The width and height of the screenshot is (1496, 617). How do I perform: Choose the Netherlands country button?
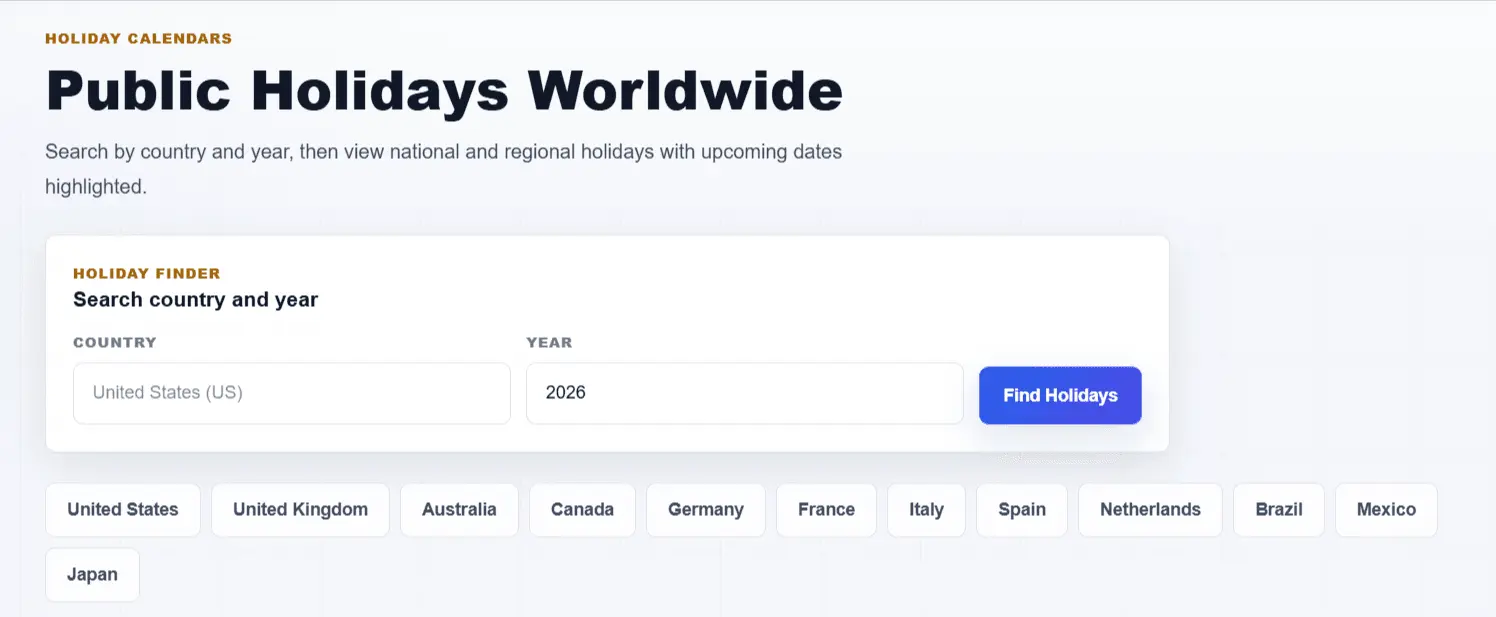click(x=1150, y=510)
